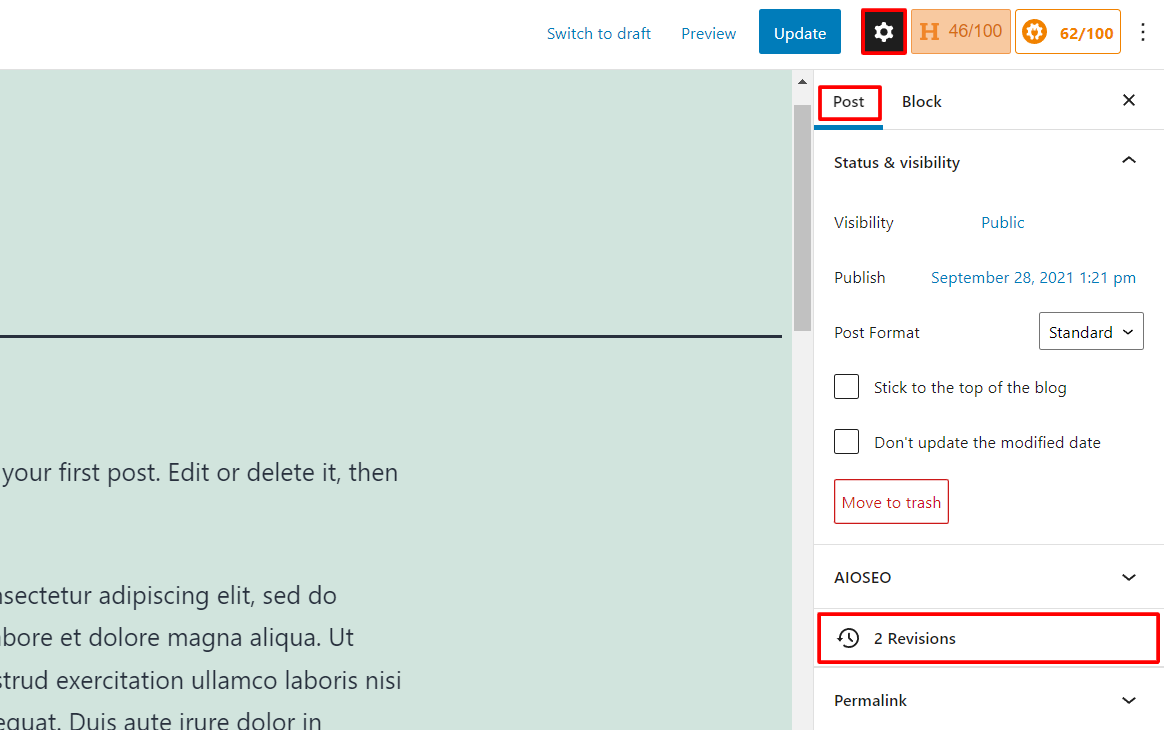Viewport: 1164px width, 730px height.
Task: Check Don't update the modified date
Action: pos(846,441)
